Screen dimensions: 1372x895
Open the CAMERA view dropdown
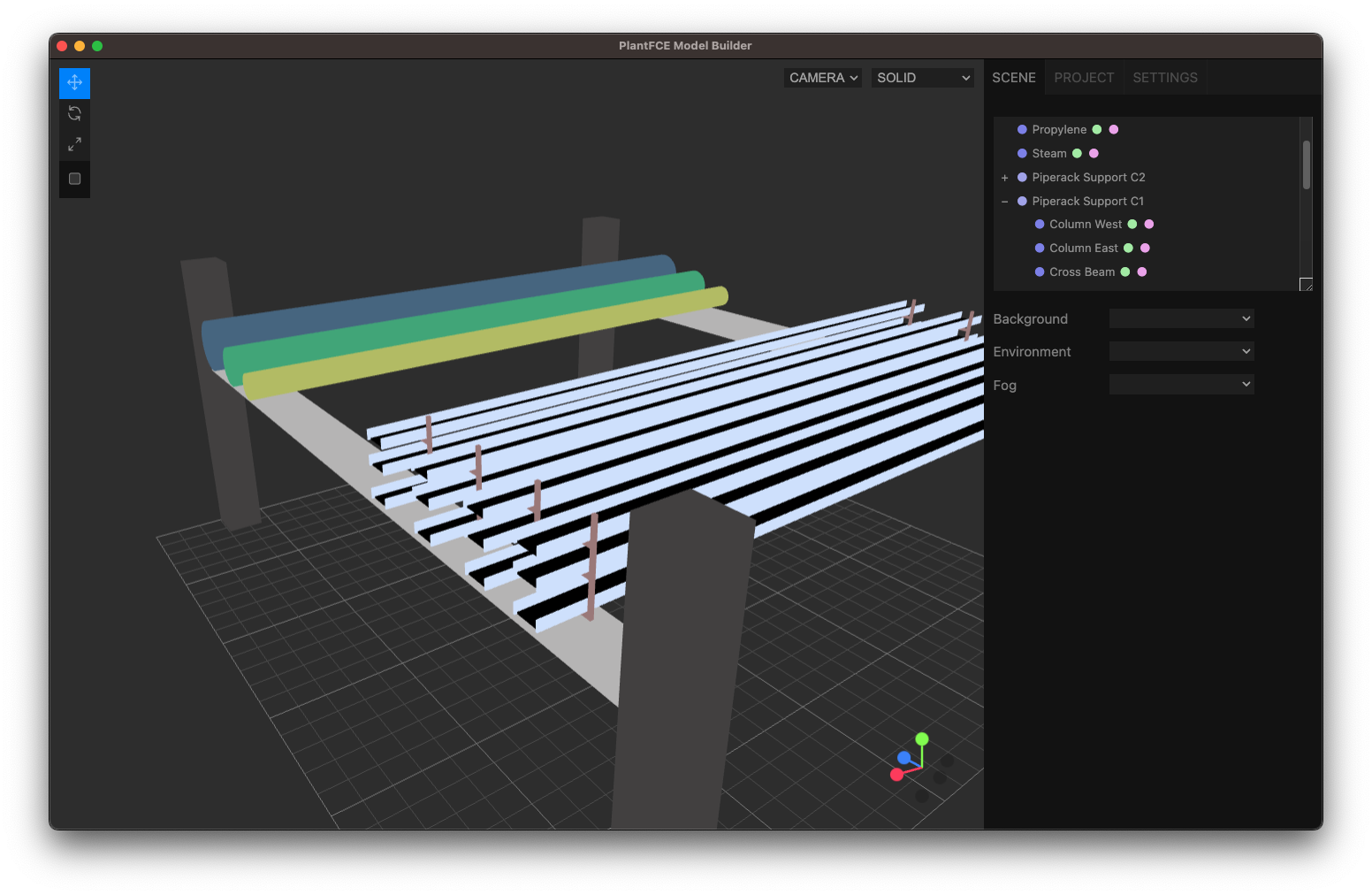coord(821,77)
